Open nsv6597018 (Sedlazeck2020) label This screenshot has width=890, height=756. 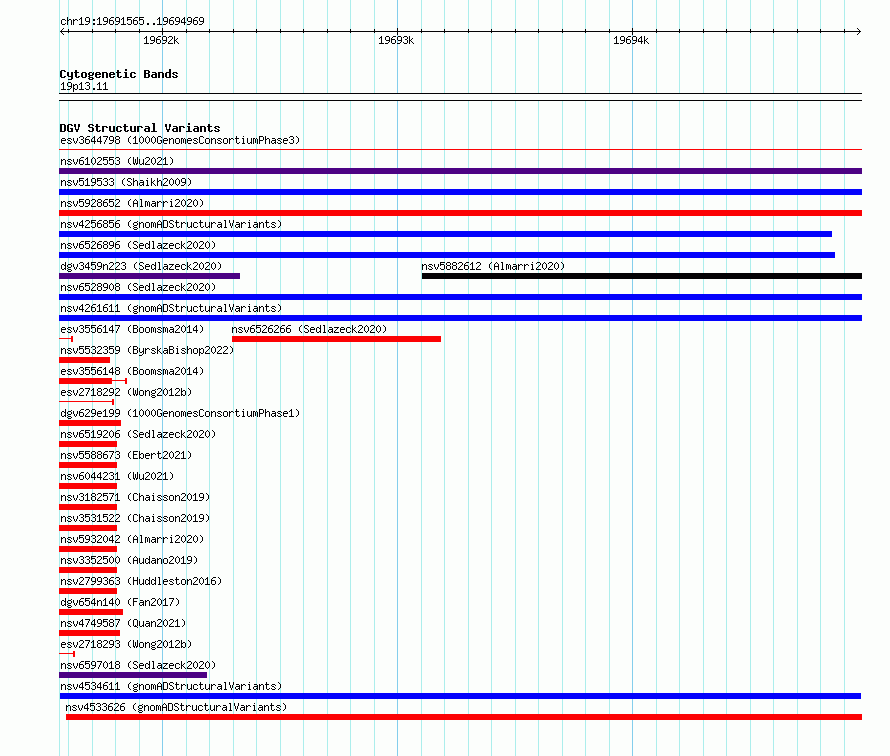138,665
